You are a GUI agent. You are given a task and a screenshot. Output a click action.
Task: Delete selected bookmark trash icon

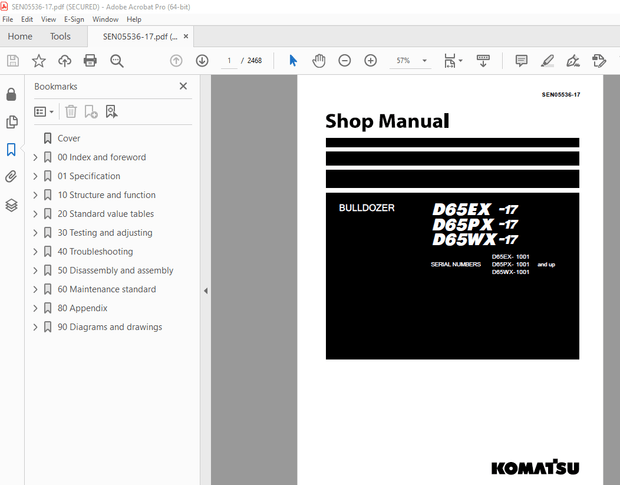coord(71,111)
